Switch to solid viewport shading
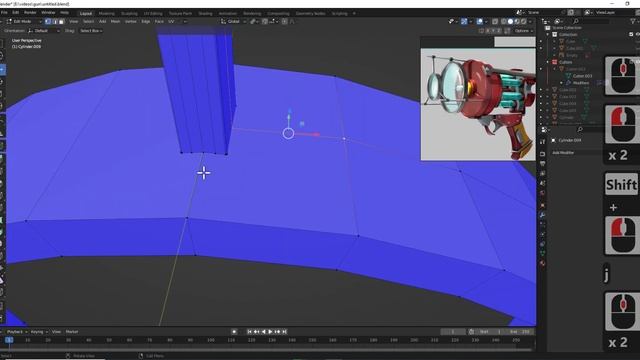The width and height of the screenshot is (640, 360). [x=510, y=21]
